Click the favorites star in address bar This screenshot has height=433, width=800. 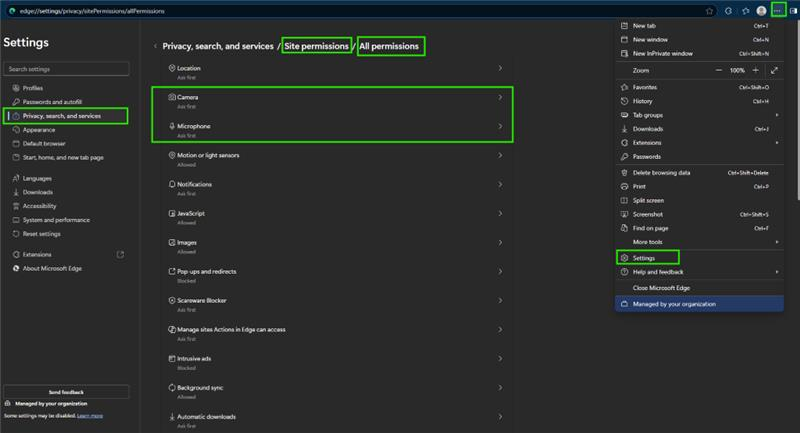709,11
